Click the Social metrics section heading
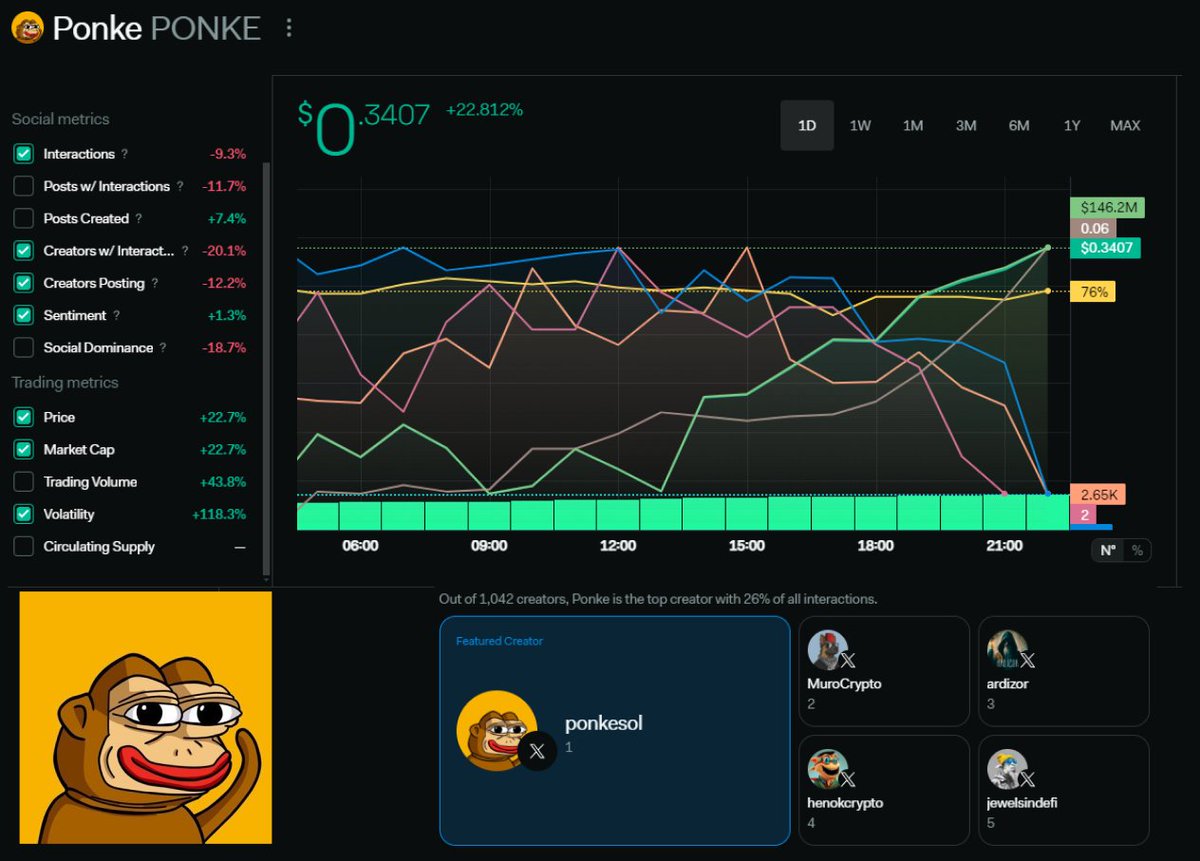This screenshot has width=1200, height=861. [61, 119]
